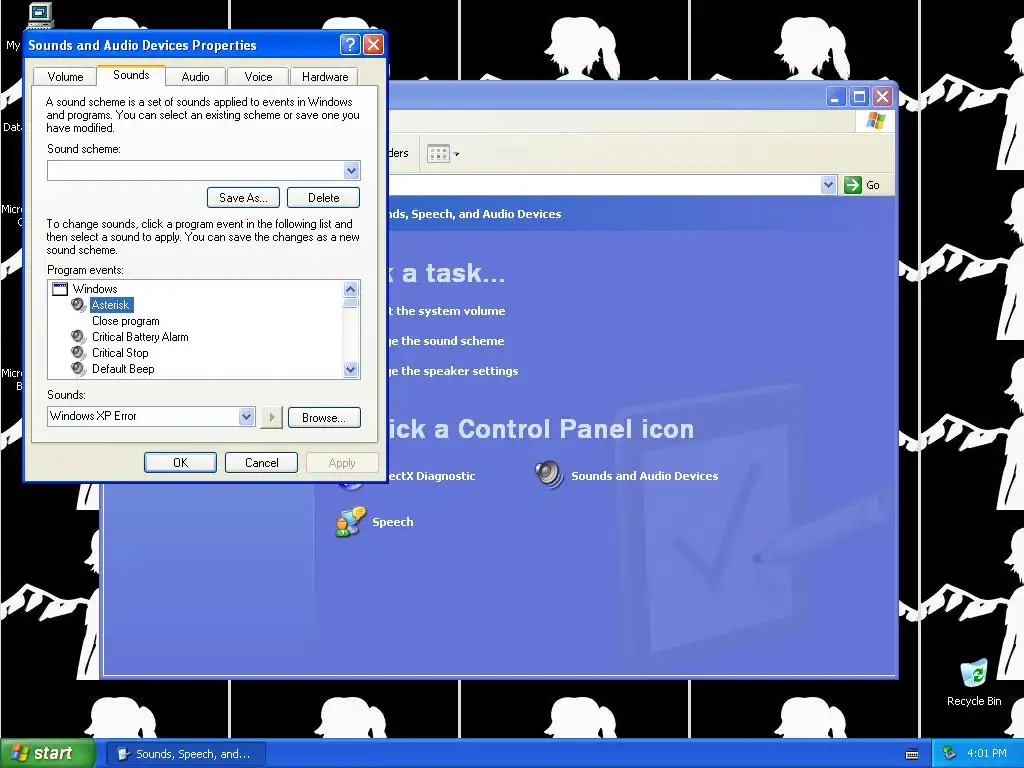
Task: Click the speaker icon beside Critical Battery Alarm
Action: tap(79, 337)
